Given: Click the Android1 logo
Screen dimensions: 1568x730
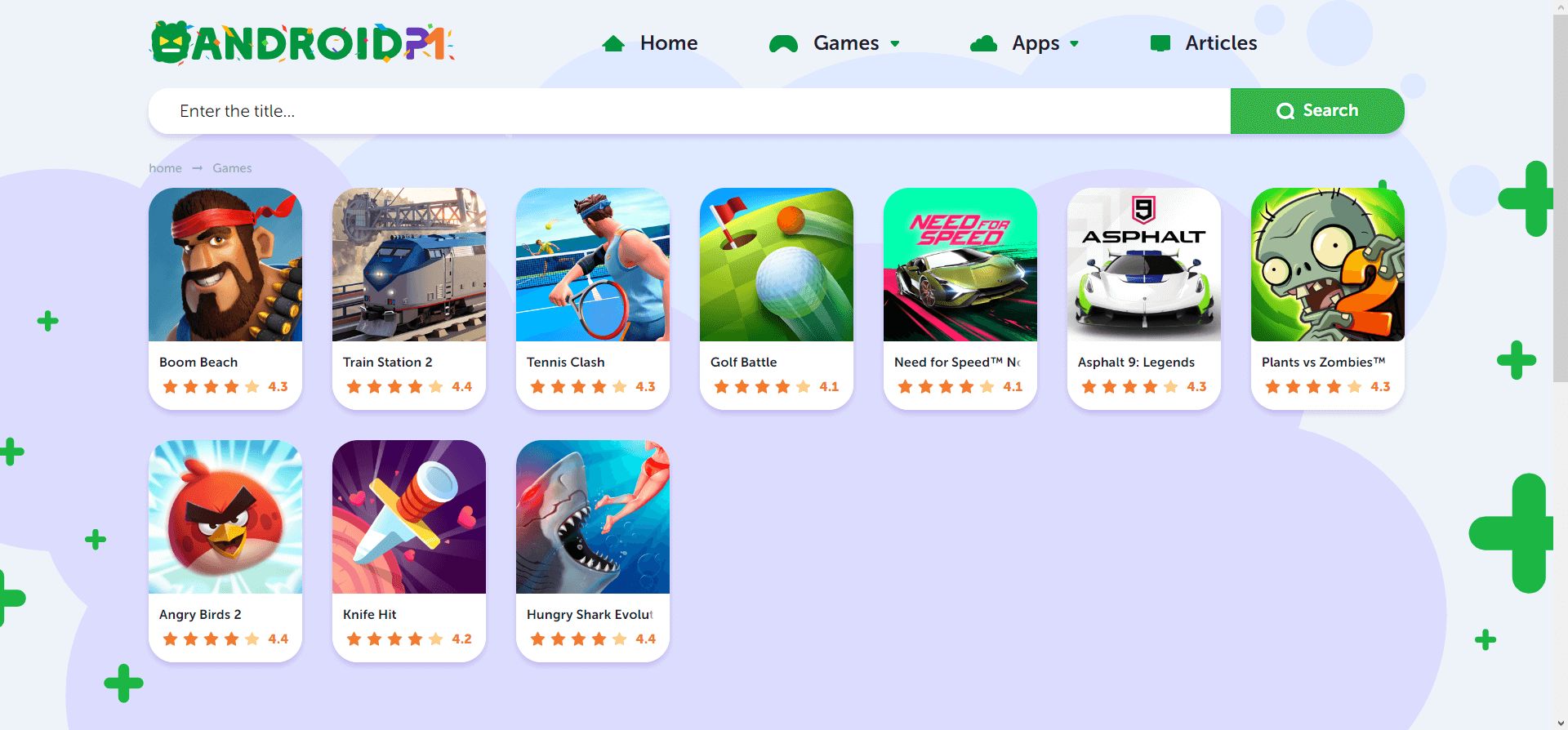Looking at the screenshot, I should (302, 42).
